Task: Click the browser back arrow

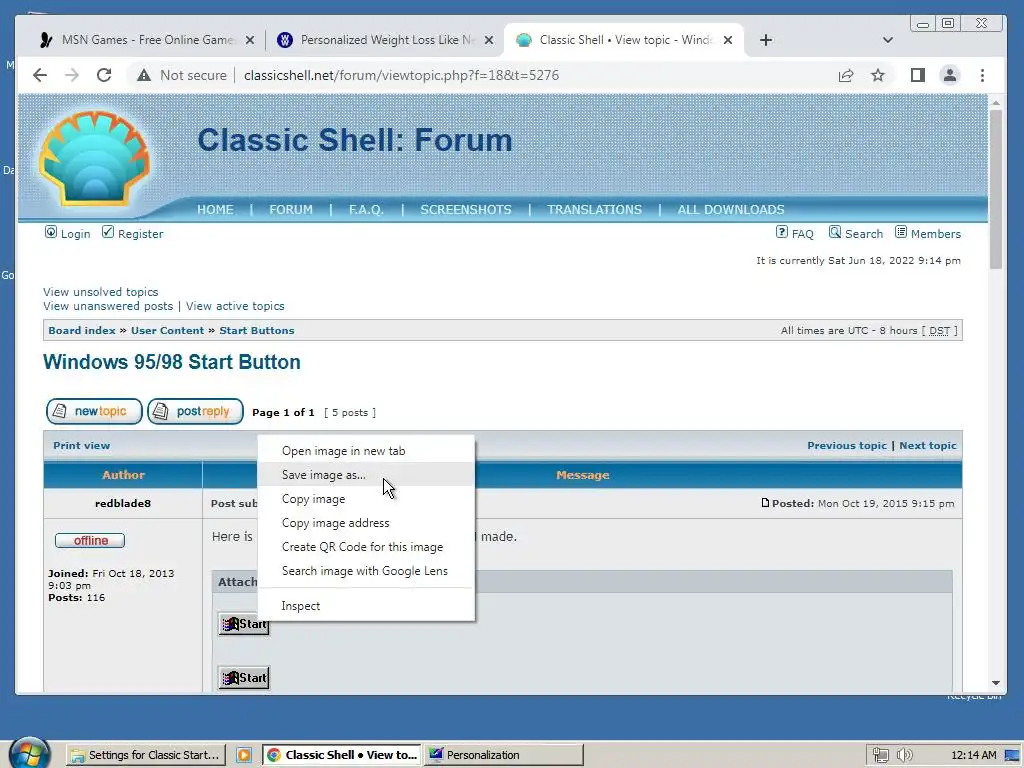Action: coord(40,75)
